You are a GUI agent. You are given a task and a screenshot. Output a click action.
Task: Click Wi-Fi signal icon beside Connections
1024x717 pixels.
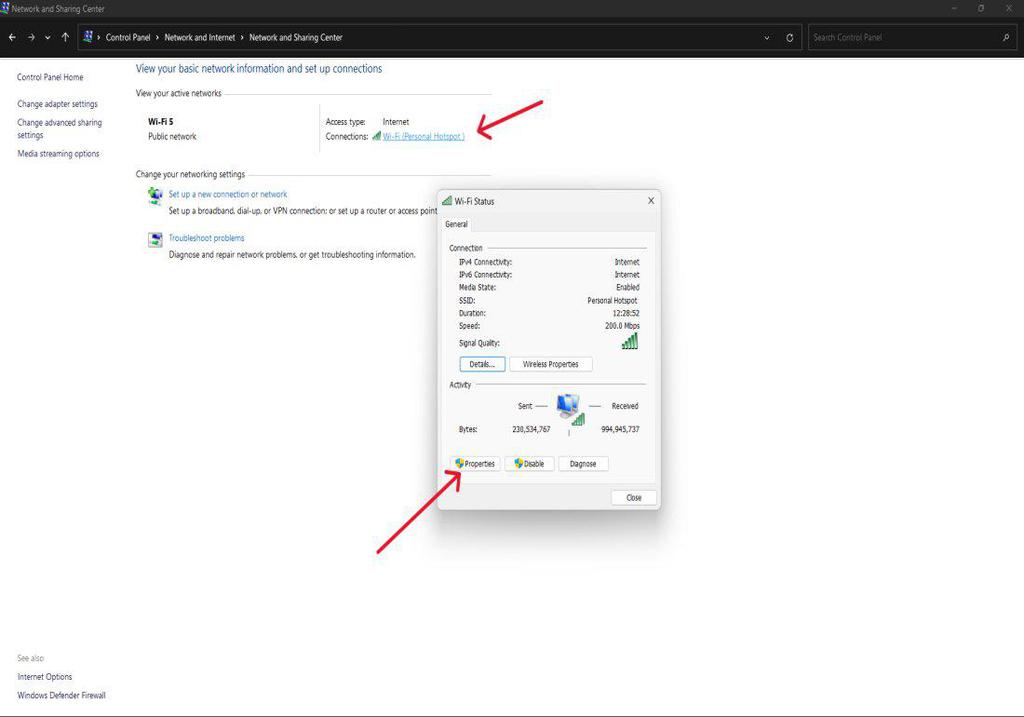[376, 136]
